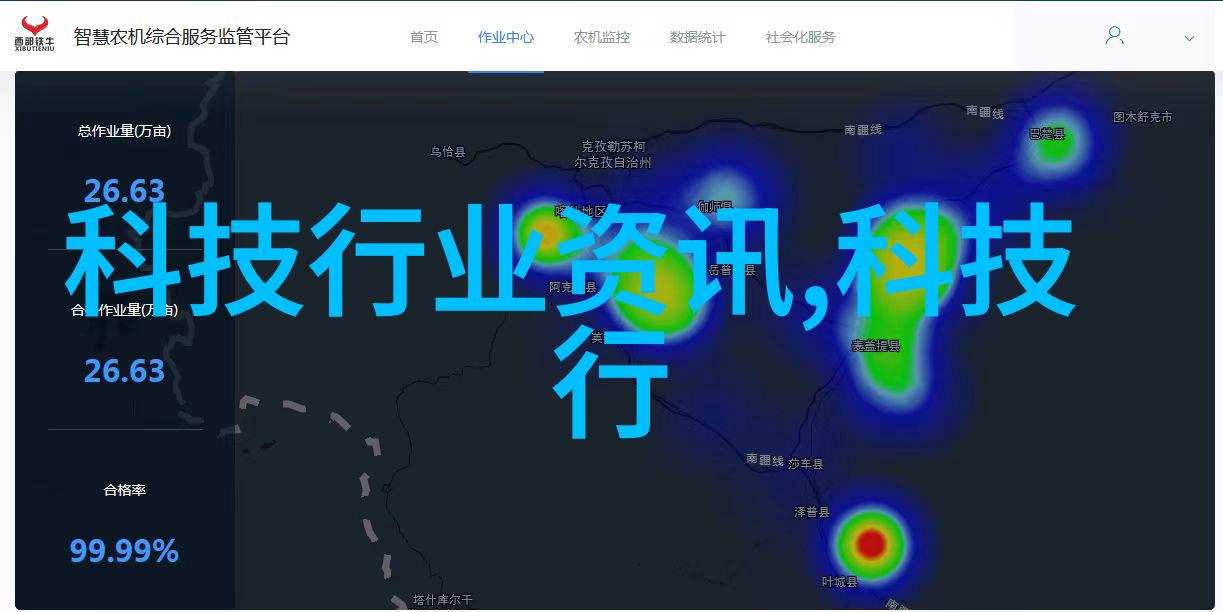Open the user profile avatar icon
1223x612 pixels.
point(1114,36)
